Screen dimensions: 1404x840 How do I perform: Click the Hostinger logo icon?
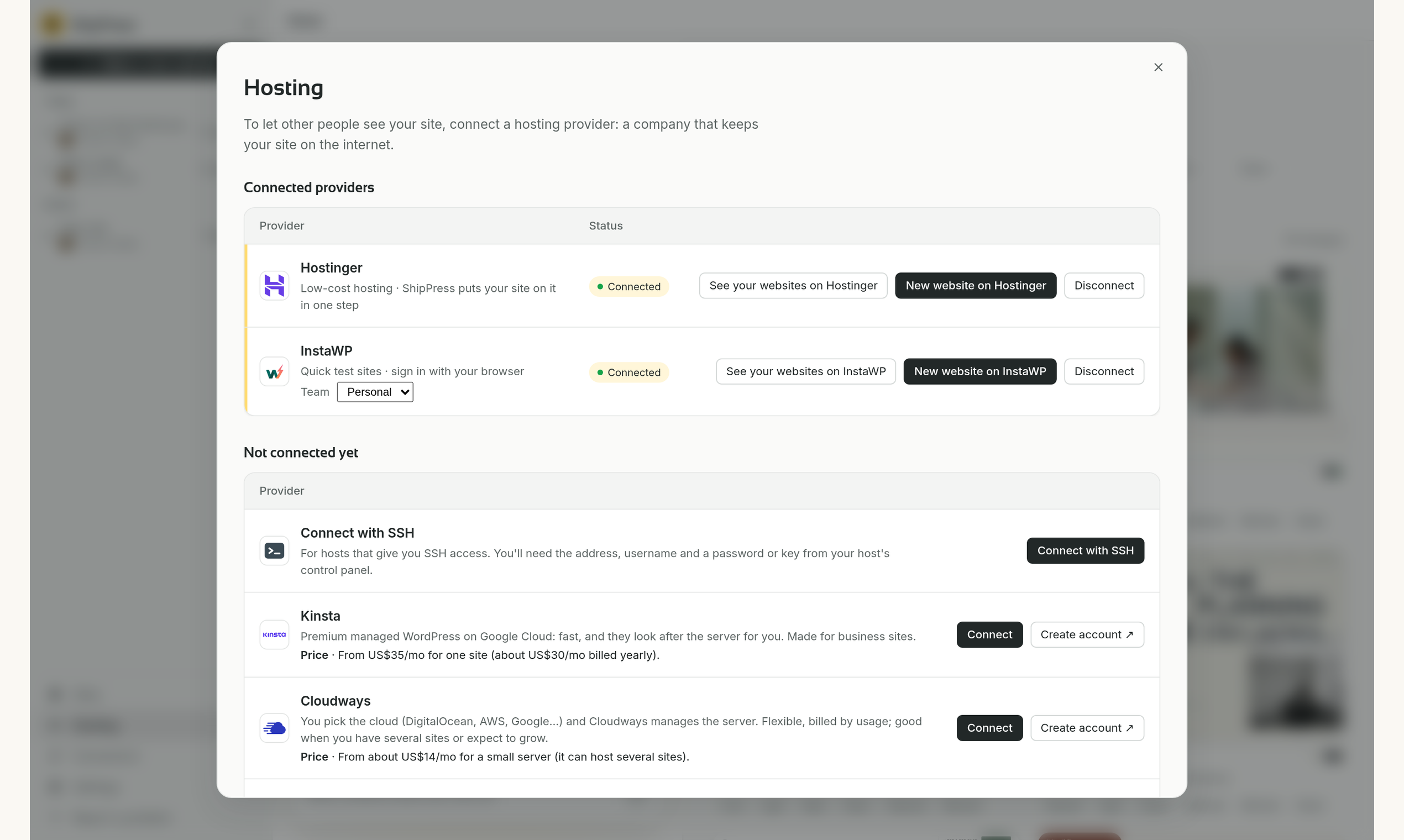click(x=274, y=285)
